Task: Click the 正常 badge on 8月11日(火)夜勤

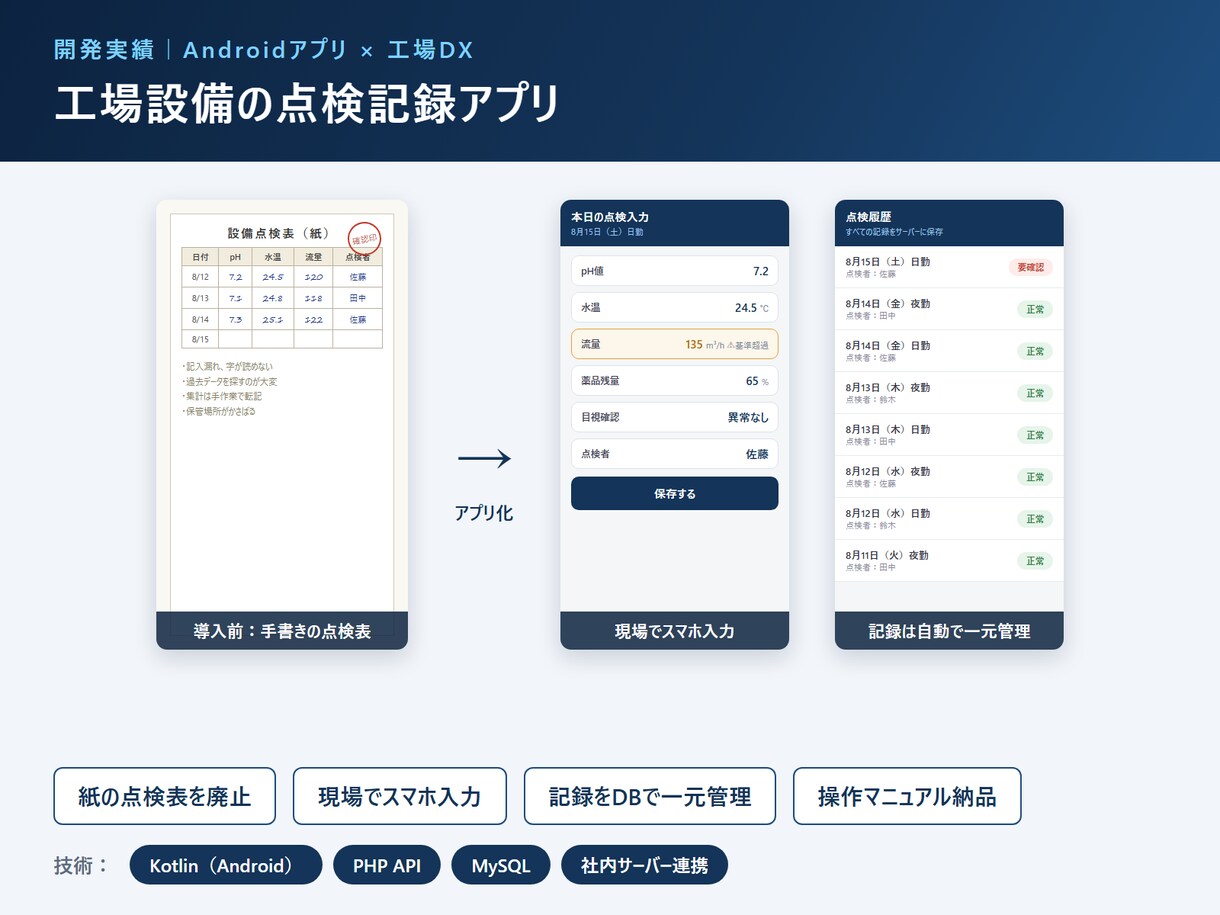Action: [1035, 561]
